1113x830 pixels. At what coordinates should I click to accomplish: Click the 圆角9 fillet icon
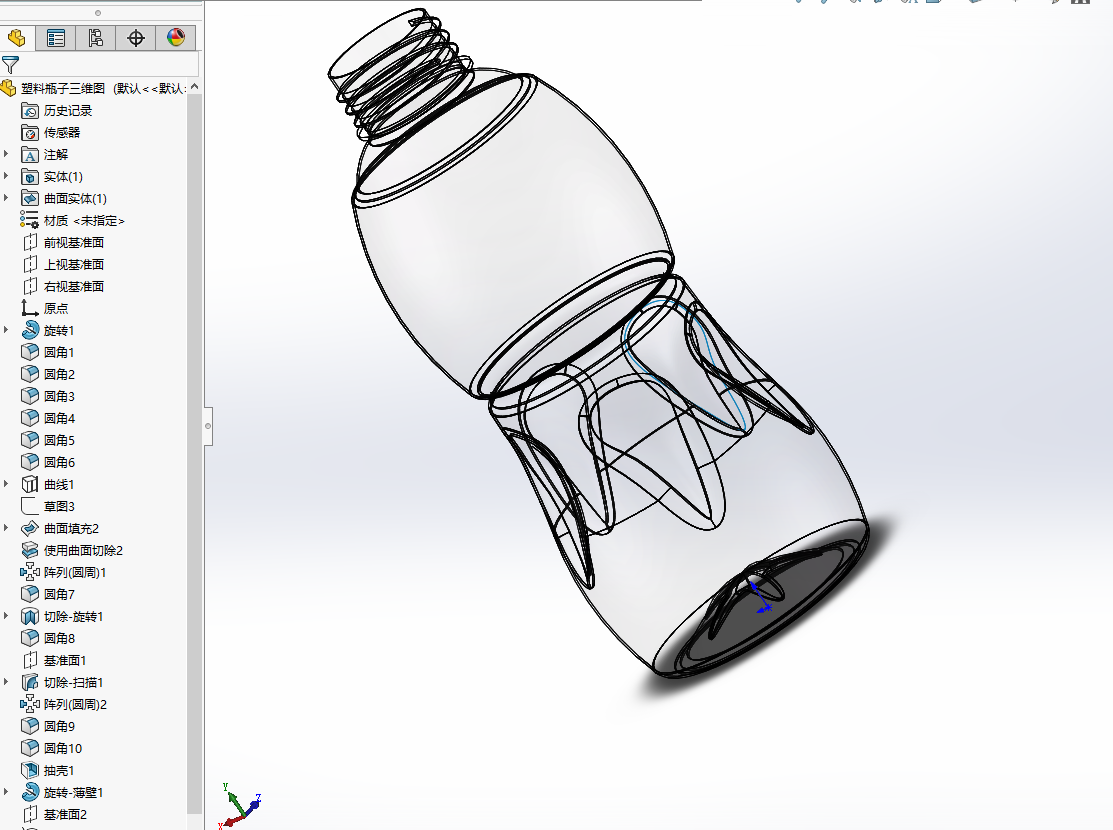[30, 726]
